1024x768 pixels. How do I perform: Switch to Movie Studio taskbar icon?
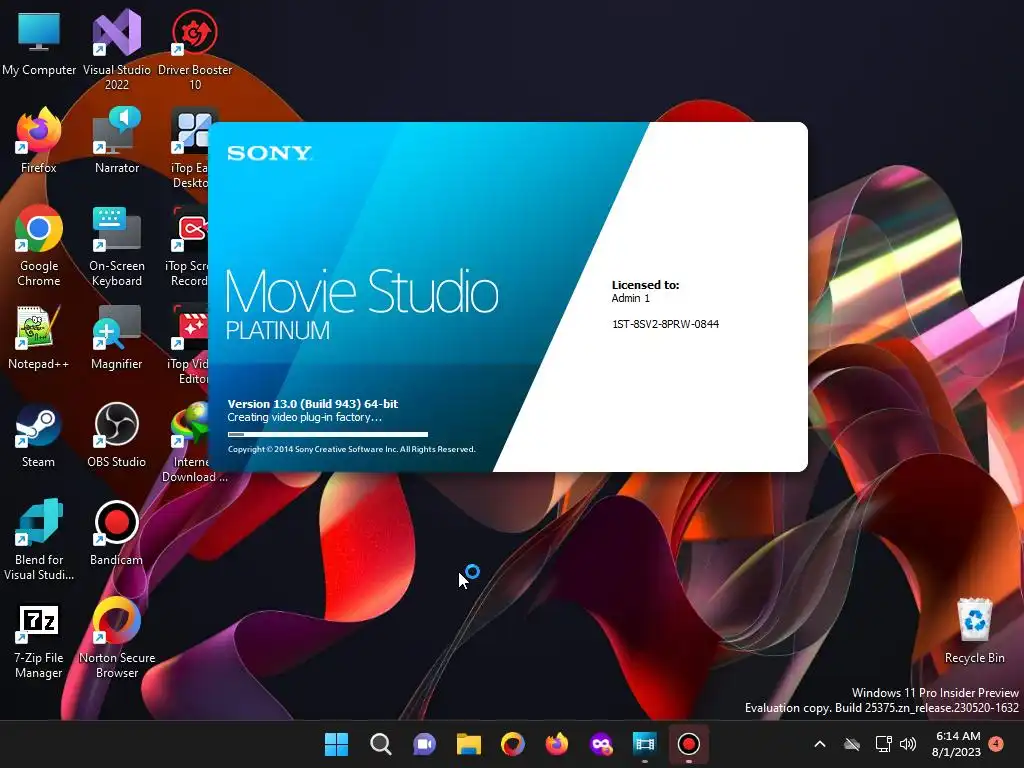pos(645,744)
